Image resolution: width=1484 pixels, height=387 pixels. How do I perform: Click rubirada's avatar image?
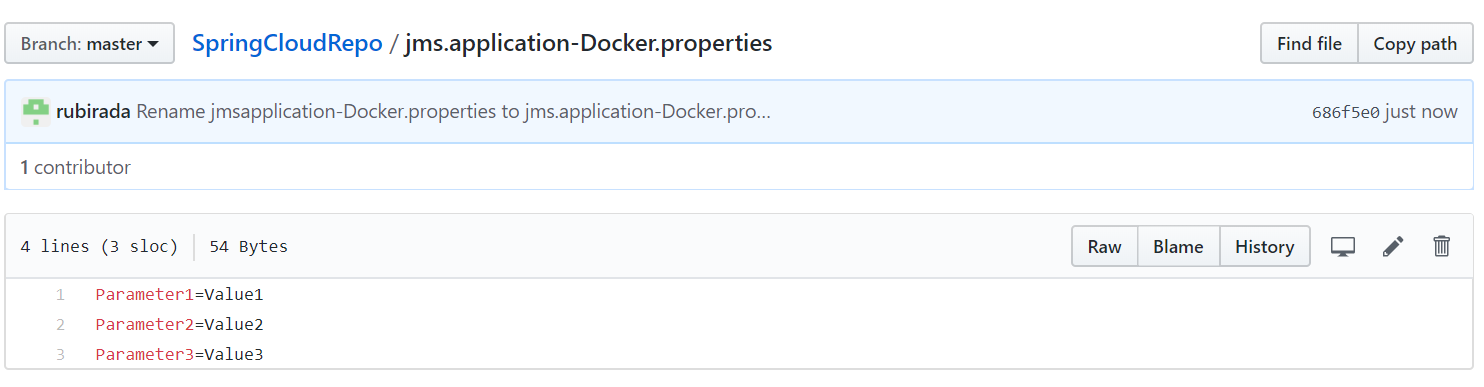[36, 112]
